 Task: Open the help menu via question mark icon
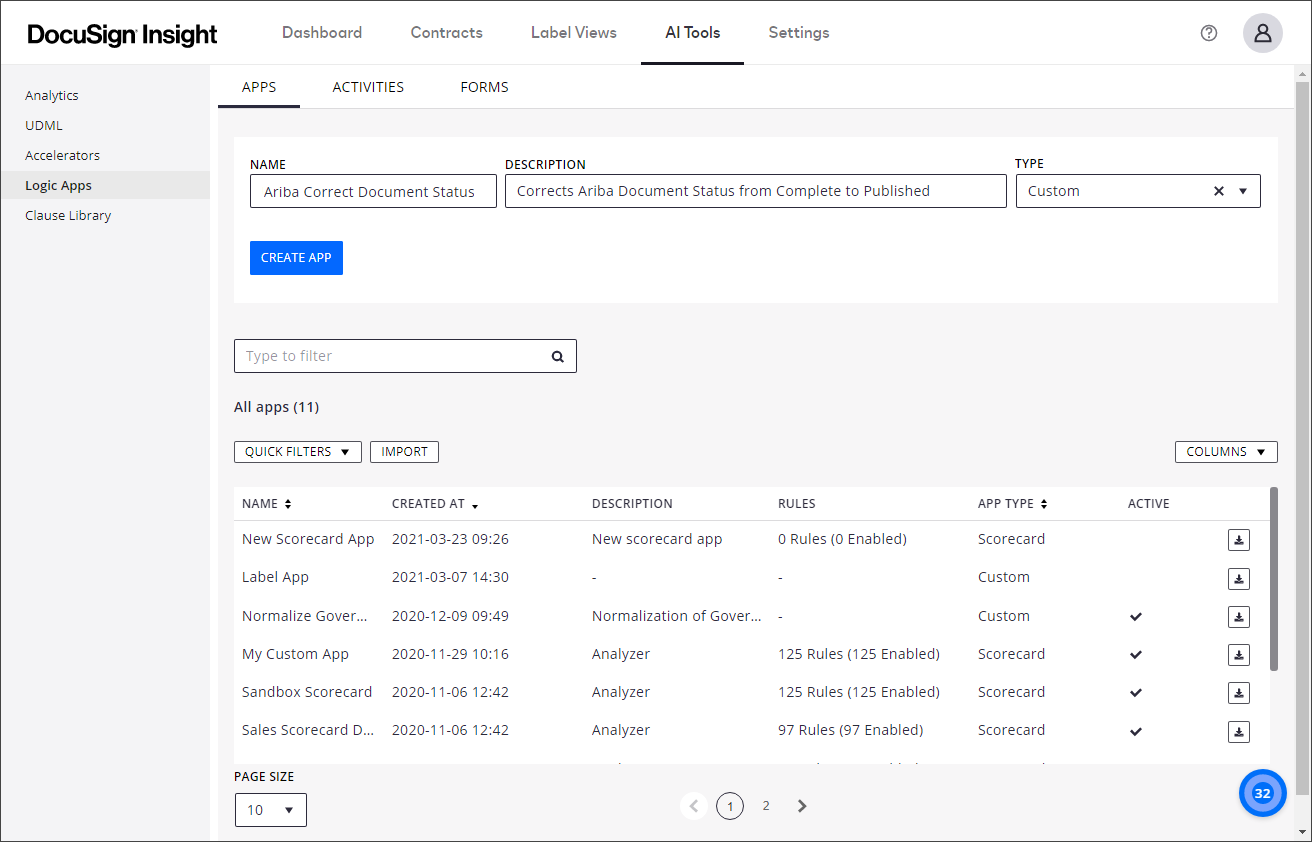click(1208, 33)
